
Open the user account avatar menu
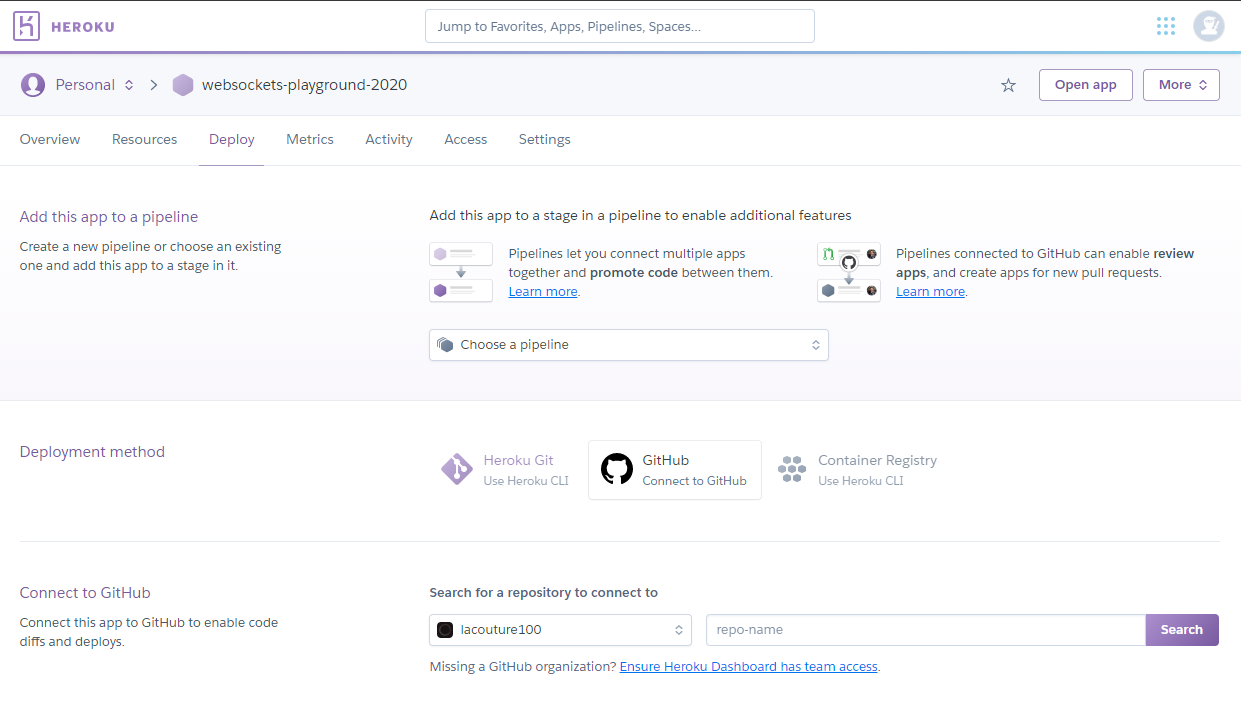click(1209, 26)
